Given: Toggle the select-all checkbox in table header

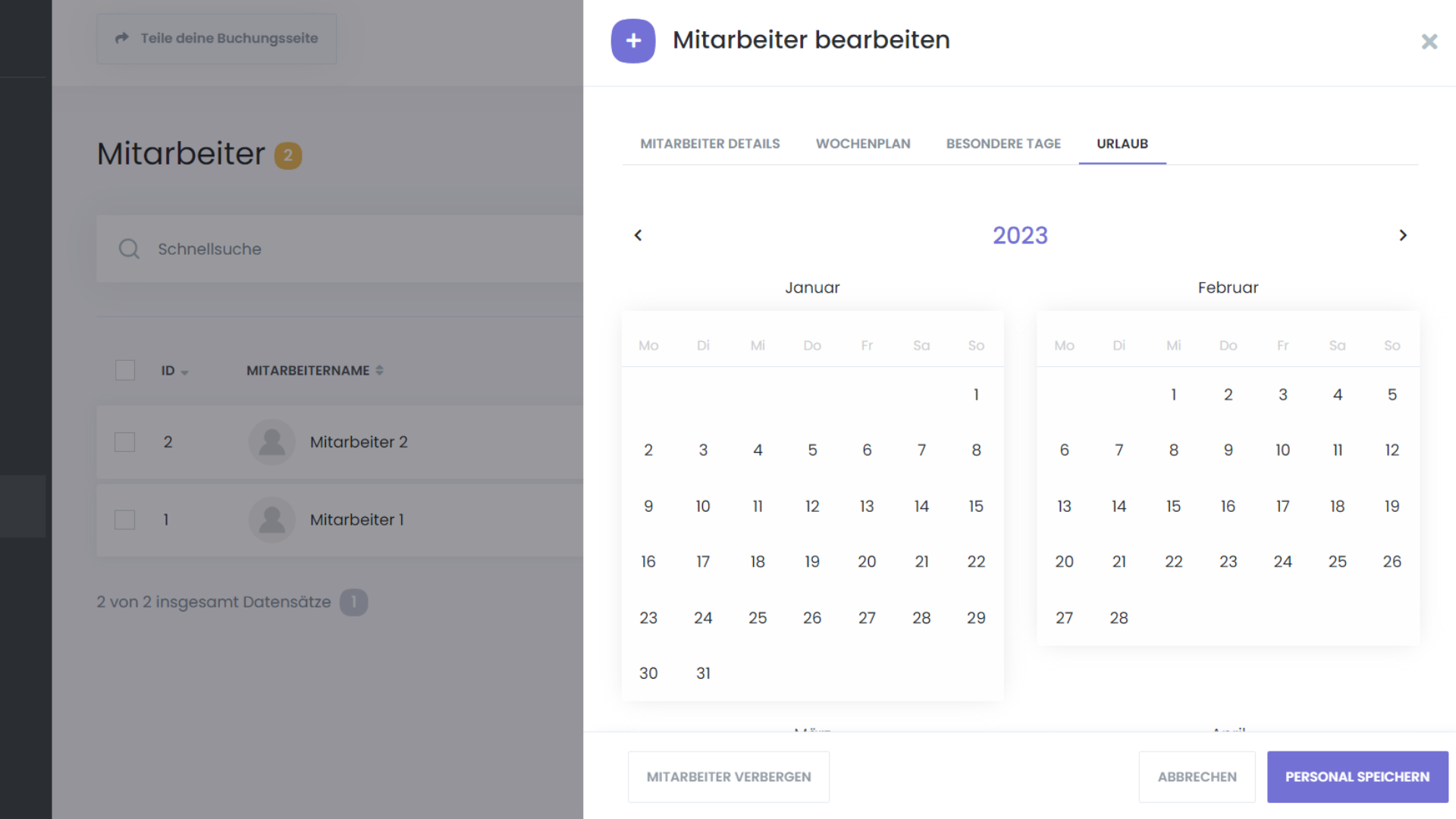Looking at the screenshot, I should [125, 370].
